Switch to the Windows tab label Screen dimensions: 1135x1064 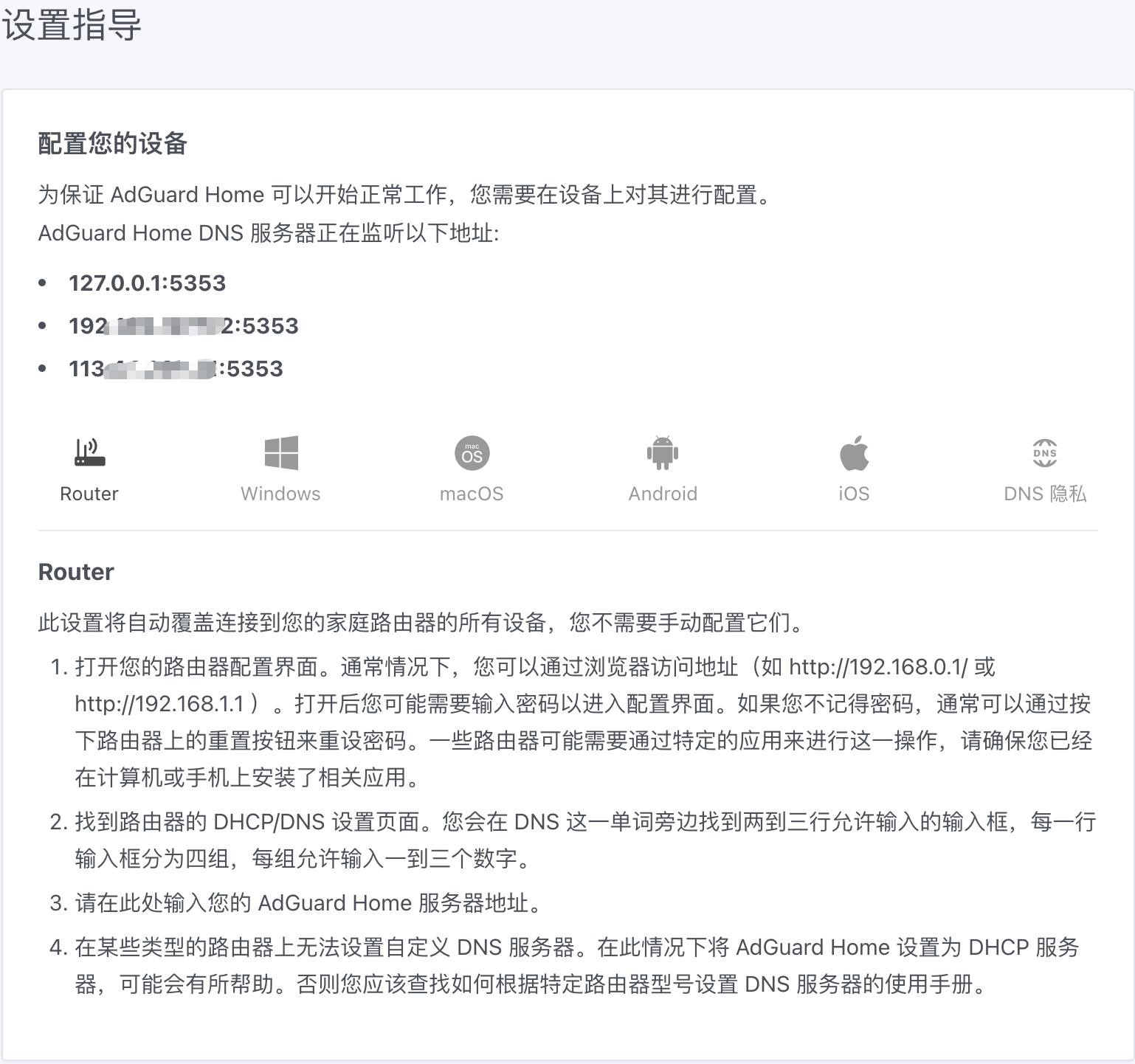pyautogui.click(x=280, y=494)
